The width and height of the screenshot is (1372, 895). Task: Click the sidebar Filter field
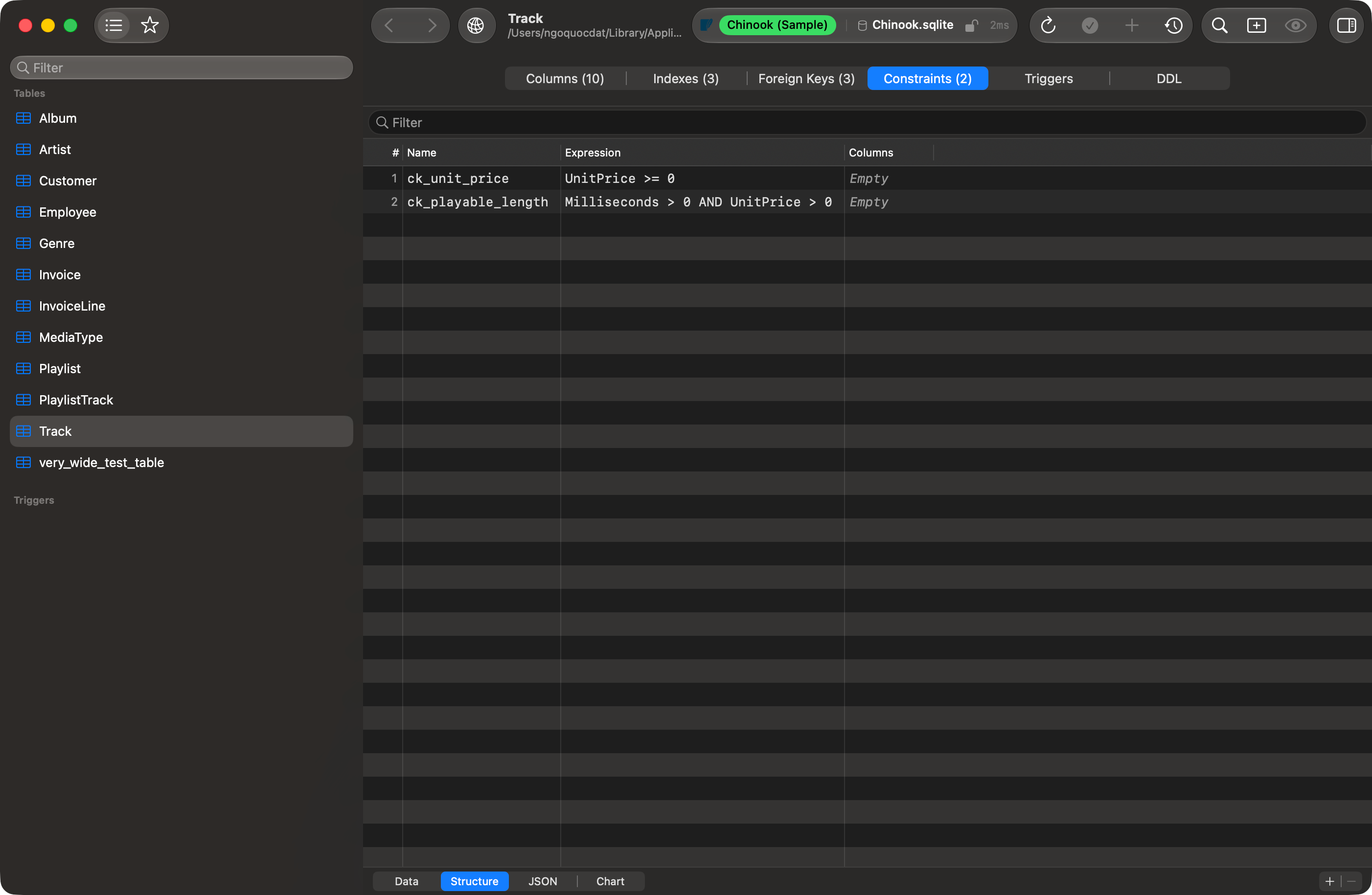pyautogui.click(x=182, y=67)
